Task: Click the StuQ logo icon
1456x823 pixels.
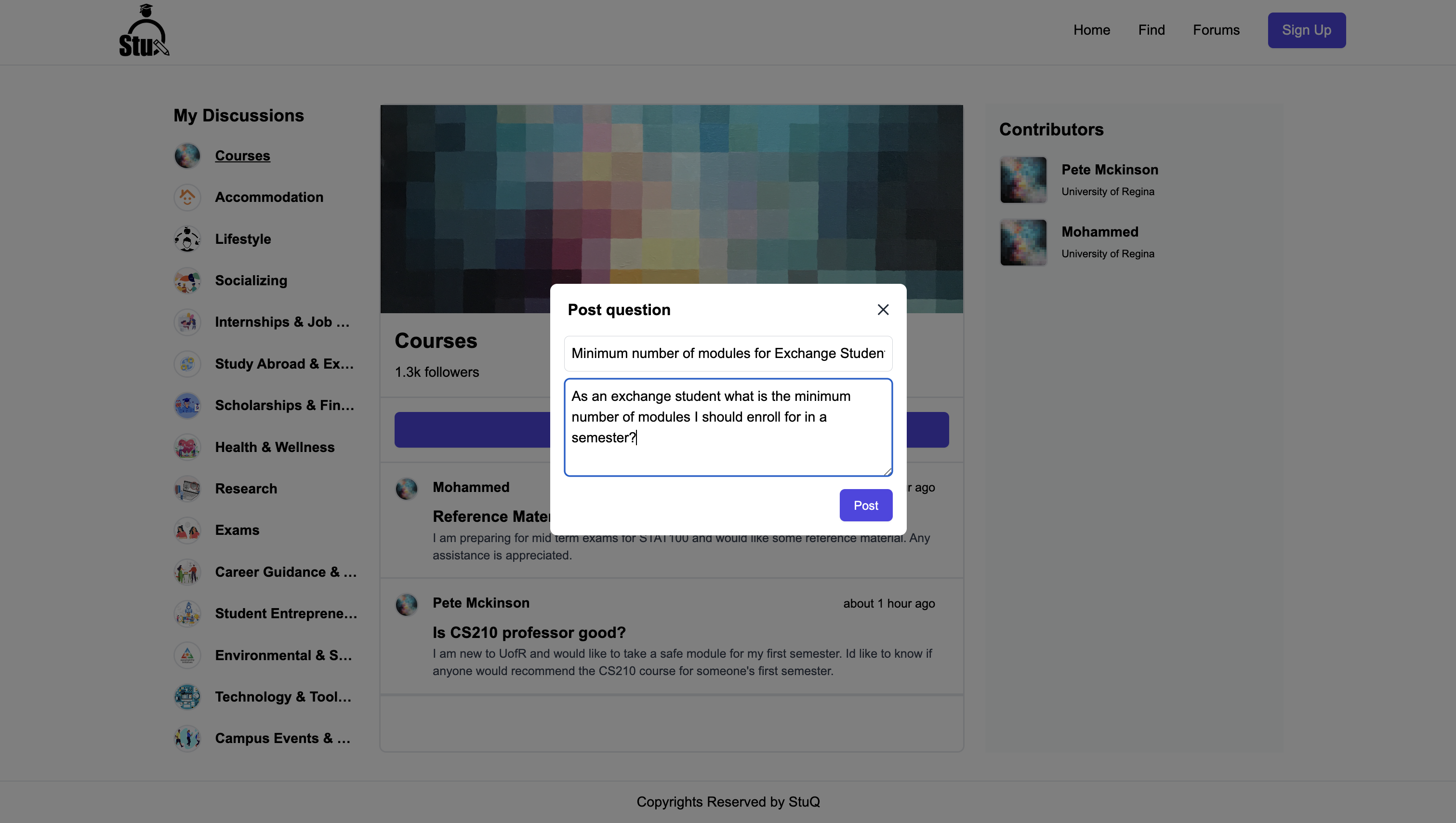Action: [x=144, y=31]
